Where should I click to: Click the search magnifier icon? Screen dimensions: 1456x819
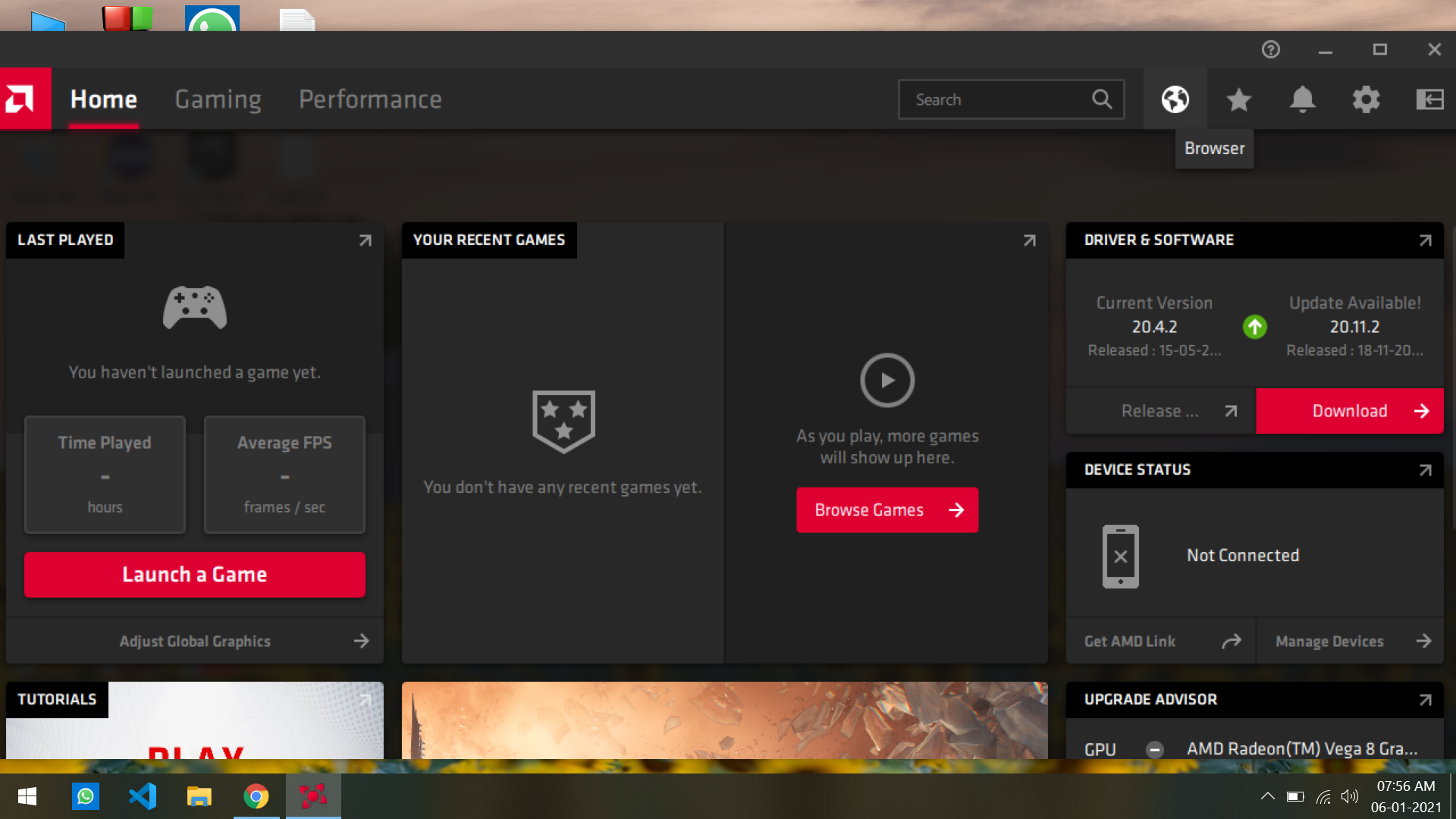[1102, 99]
